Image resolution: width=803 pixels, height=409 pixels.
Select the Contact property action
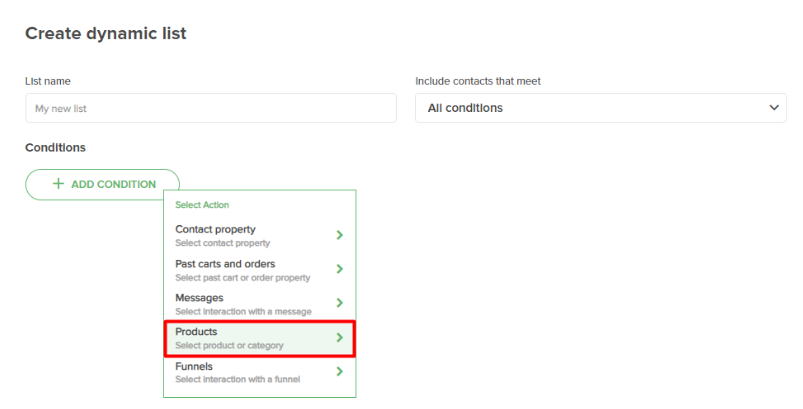[260, 235]
